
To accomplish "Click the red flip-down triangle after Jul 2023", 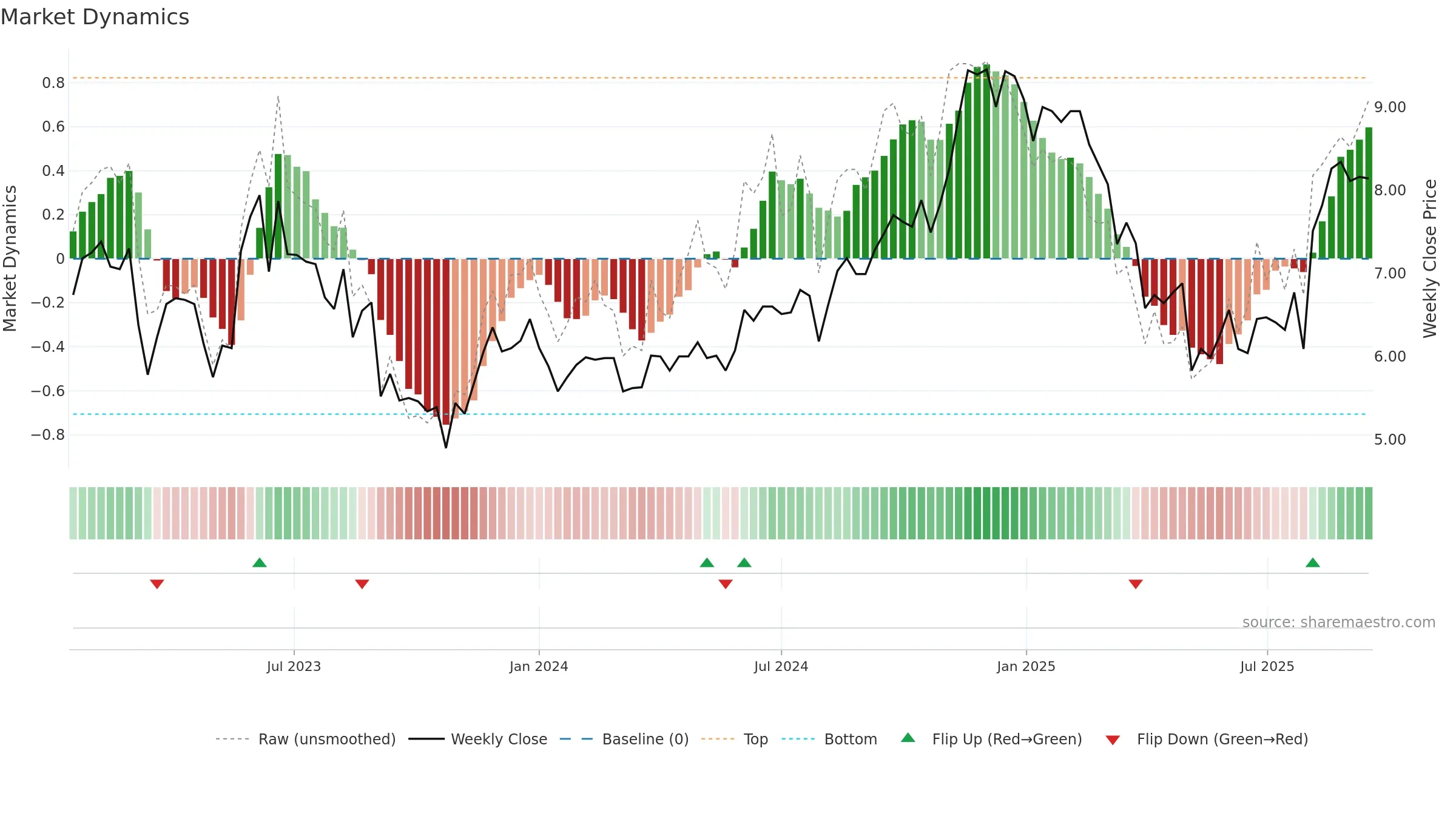I will [362, 584].
